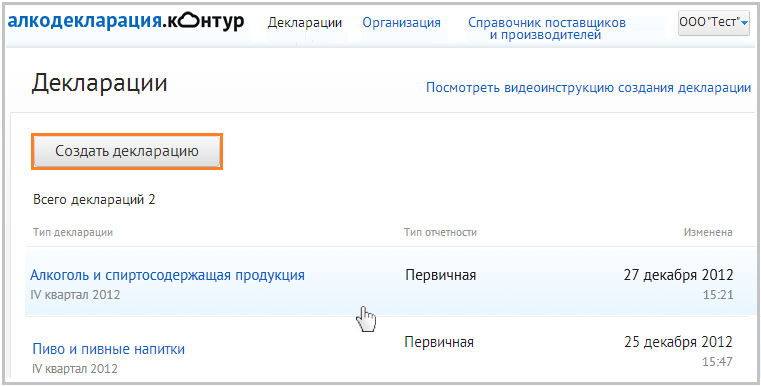Open the Посмотреть видеоинструкцию создания декларации link

pos(588,88)
